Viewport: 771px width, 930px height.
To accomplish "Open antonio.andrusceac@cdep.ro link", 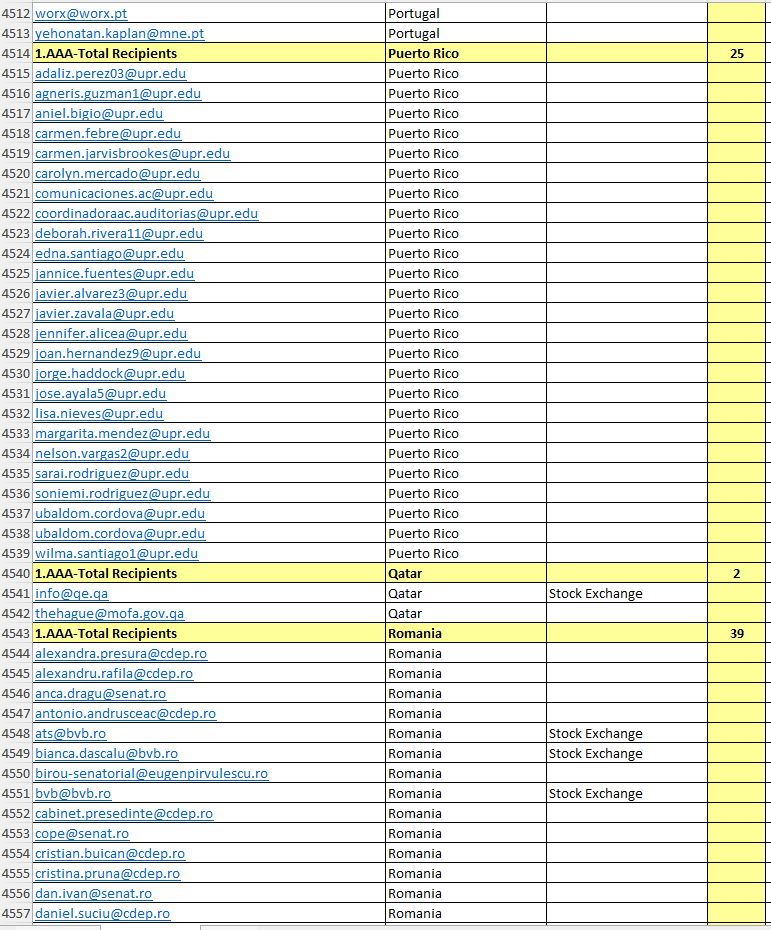I will point(125,714).
